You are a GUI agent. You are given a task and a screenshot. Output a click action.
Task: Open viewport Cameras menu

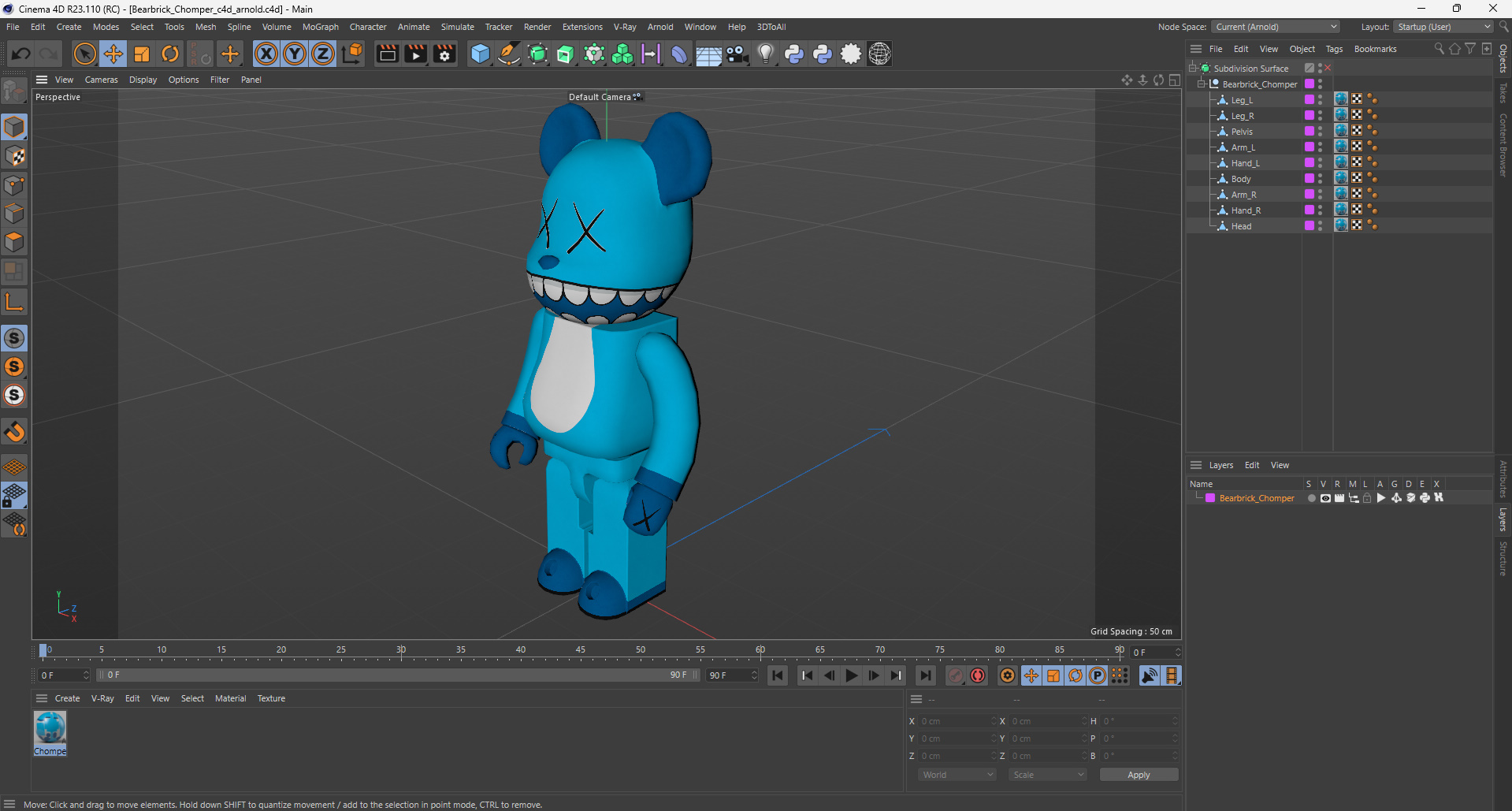(101, 80)
